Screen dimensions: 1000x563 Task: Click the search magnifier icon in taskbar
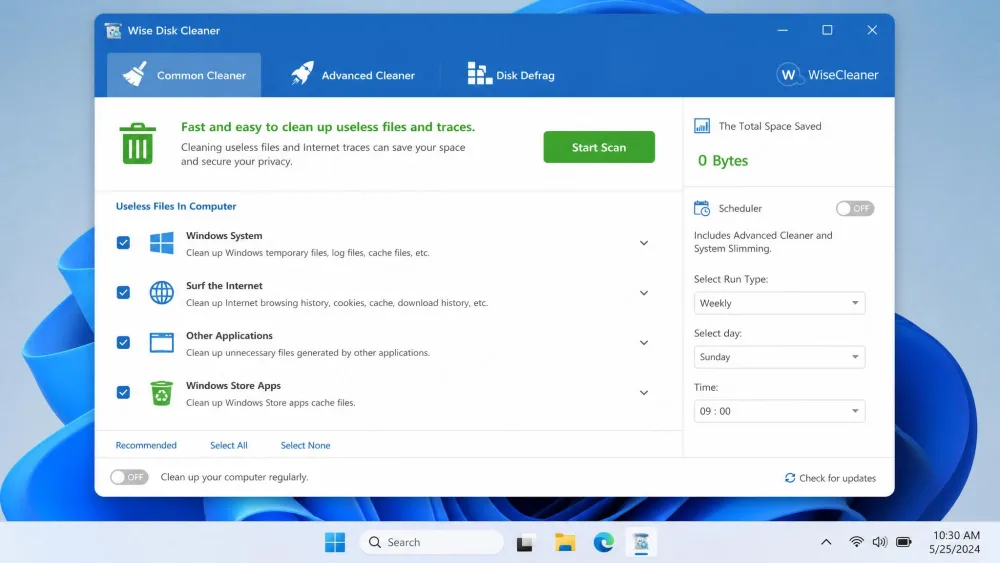(374, 542)
